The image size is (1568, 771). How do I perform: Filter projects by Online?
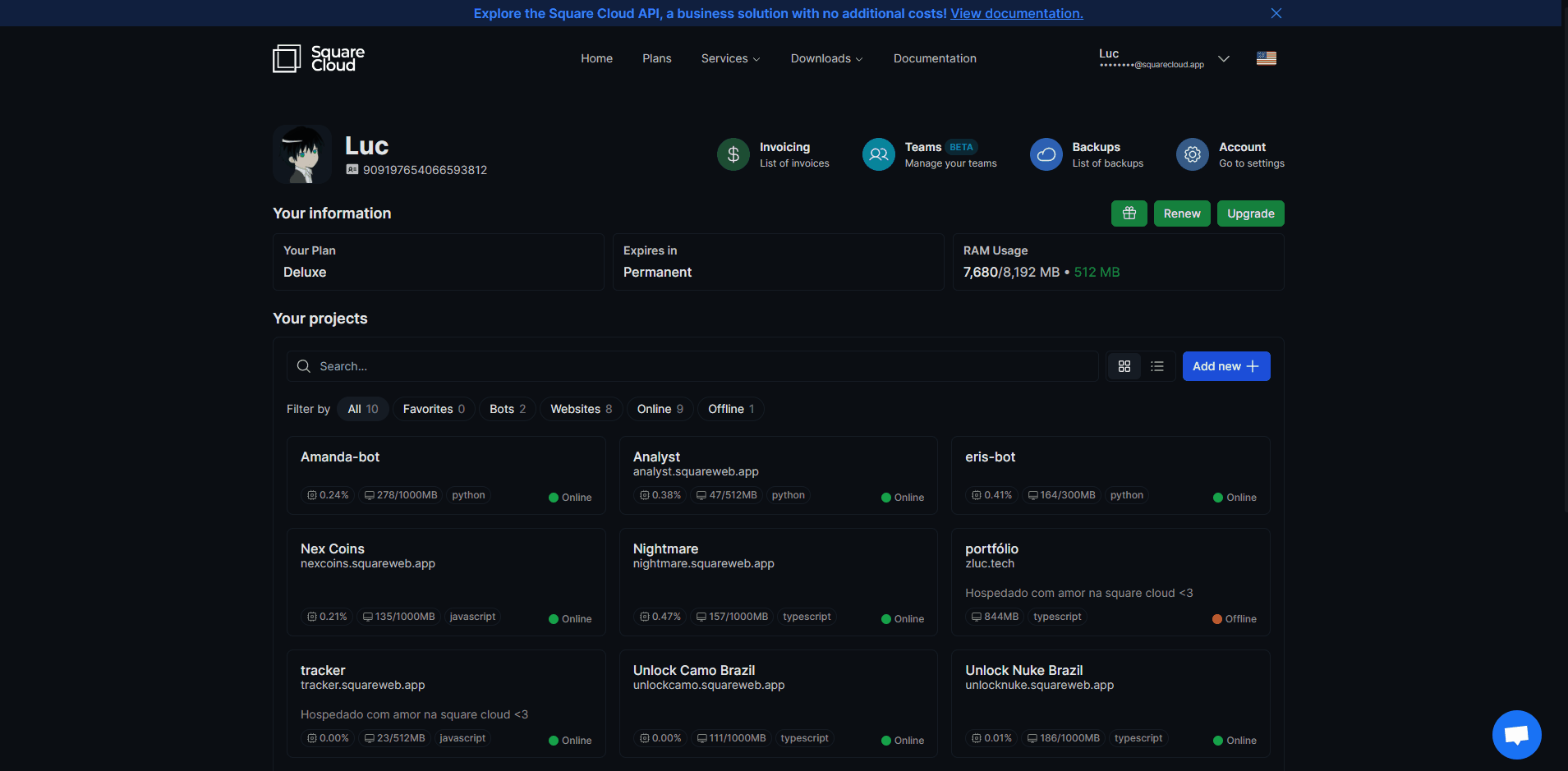click(x=660, y=409)
